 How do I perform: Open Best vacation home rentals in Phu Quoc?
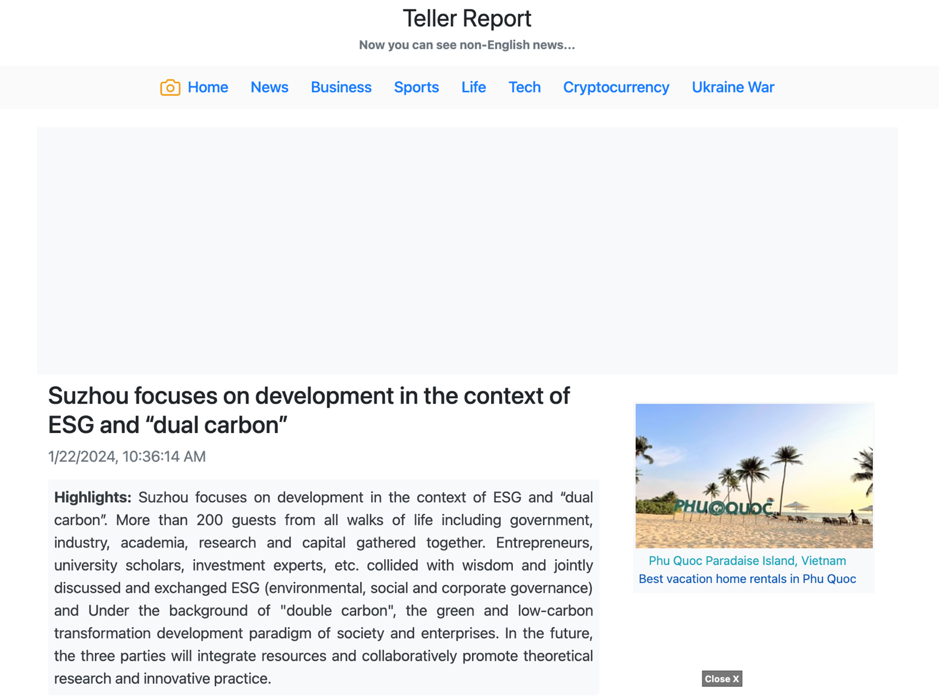click(747, 579)
